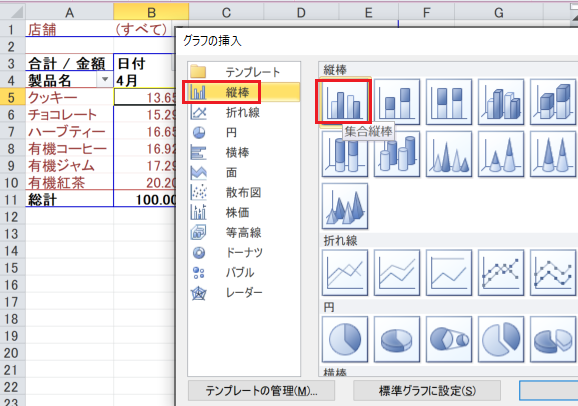Select cell A5 クッキー
Viewport: 578px width, 406px height.
70,97
